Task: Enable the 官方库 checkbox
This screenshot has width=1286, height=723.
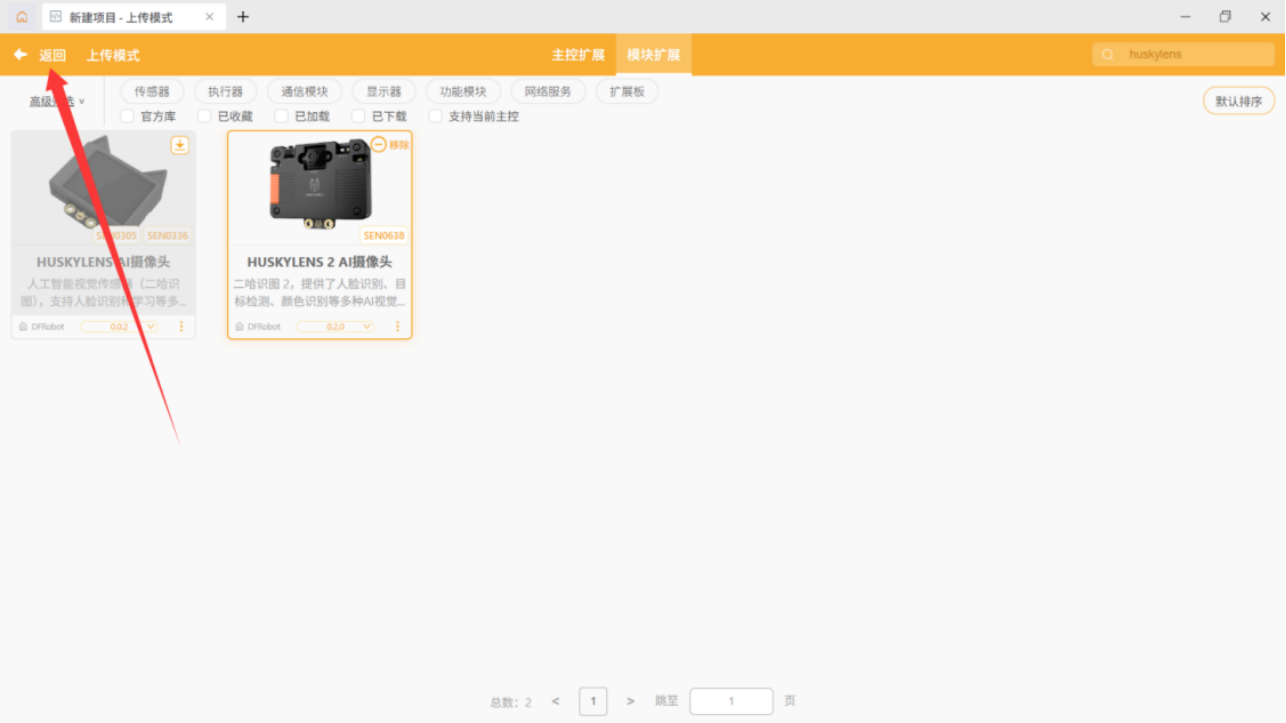Action: (x=127, y=116)
